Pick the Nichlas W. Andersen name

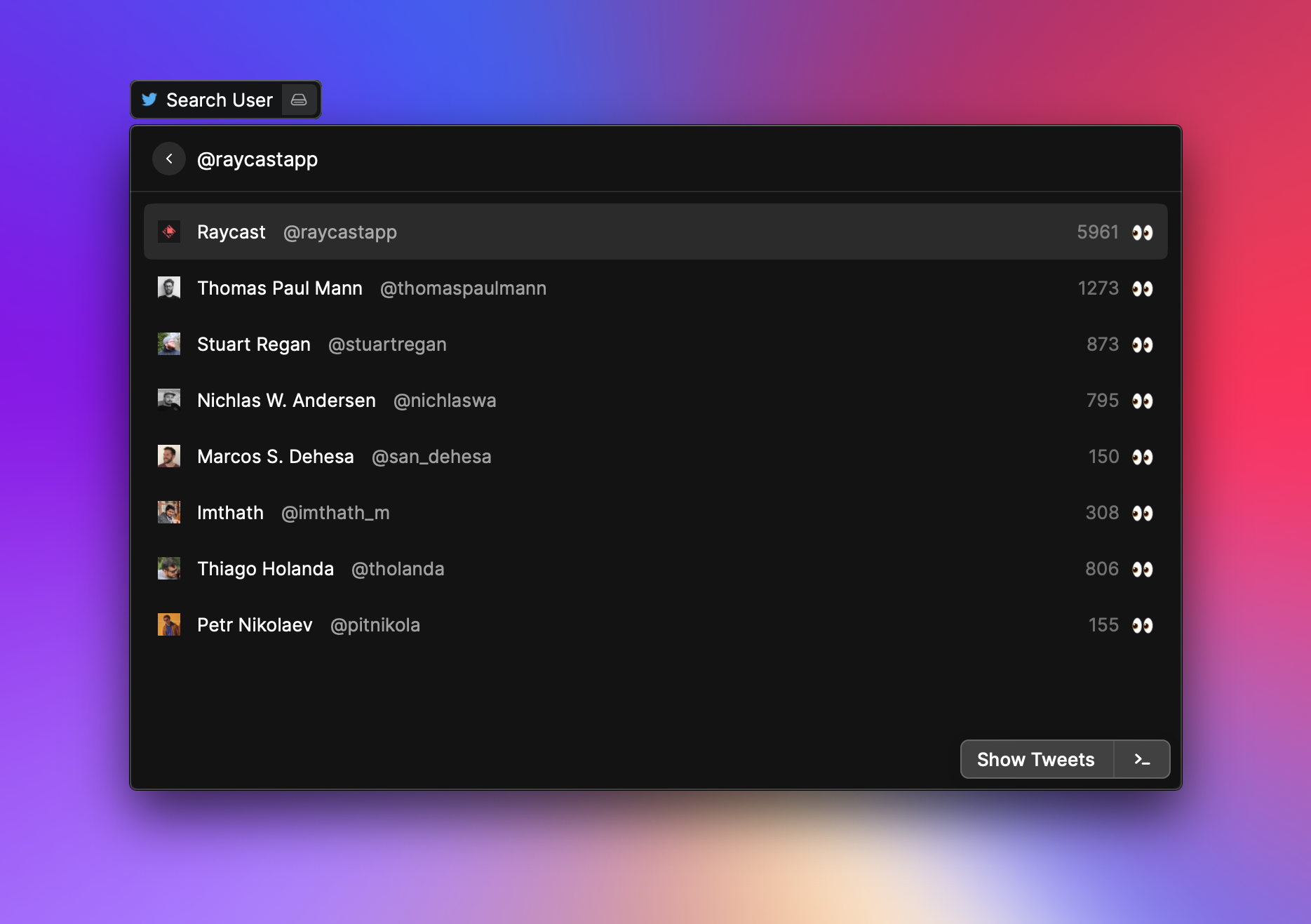click(286, 401)
